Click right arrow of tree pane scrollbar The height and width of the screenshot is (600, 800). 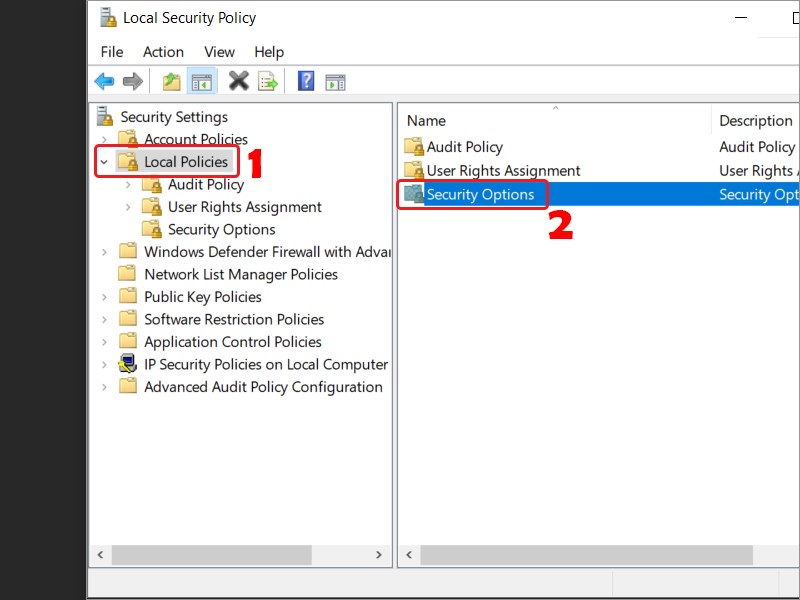(x=379, y=555)
